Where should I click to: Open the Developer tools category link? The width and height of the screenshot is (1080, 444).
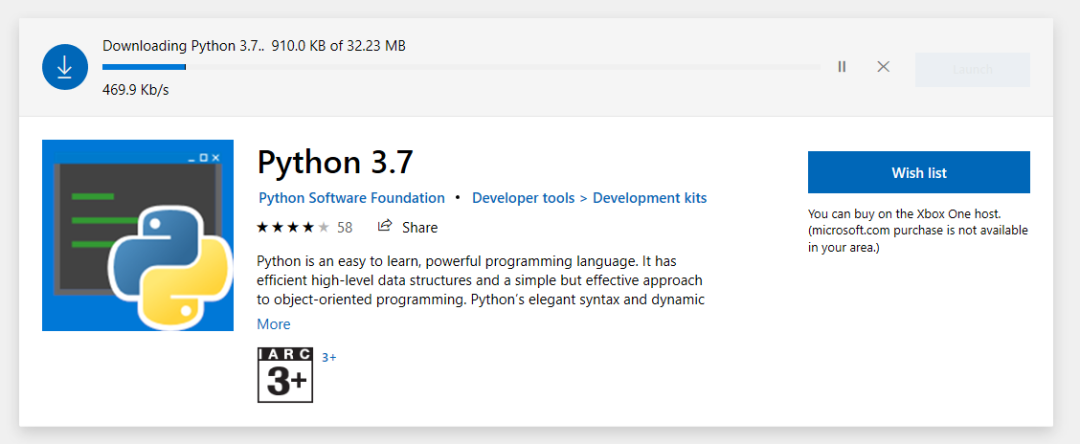523,198
